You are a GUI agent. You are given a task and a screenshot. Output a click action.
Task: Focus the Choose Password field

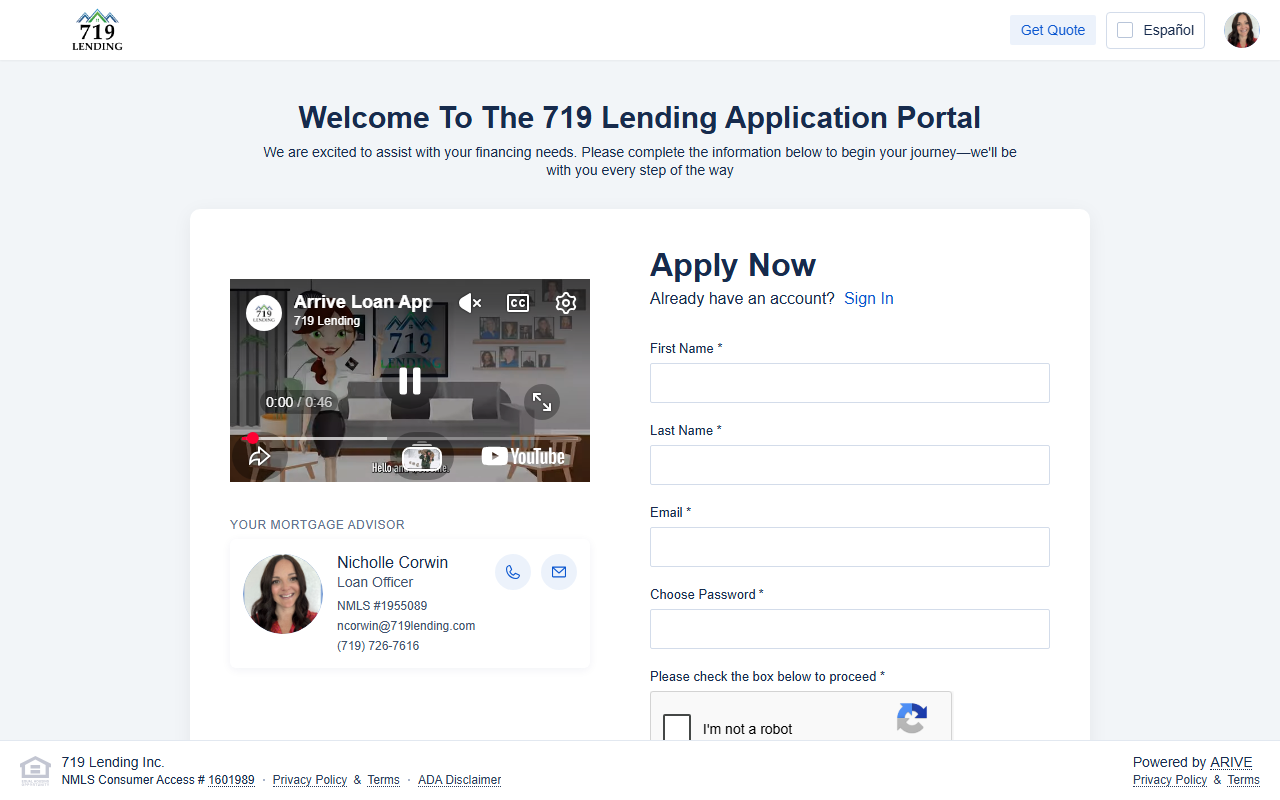[x=850, y=629]
